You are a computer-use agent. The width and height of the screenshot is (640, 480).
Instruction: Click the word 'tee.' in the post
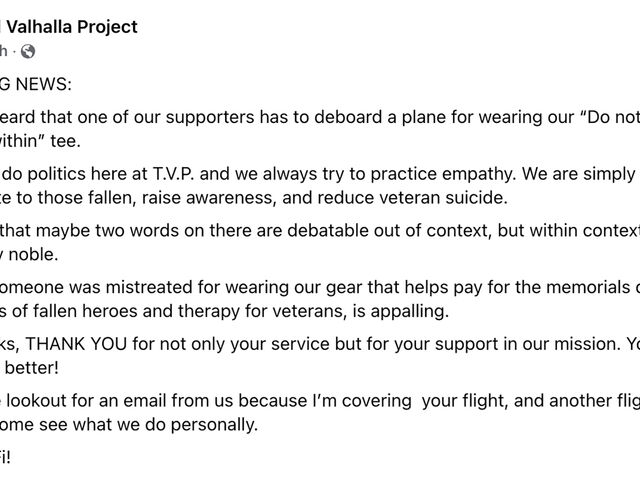[x=66, y=141]
